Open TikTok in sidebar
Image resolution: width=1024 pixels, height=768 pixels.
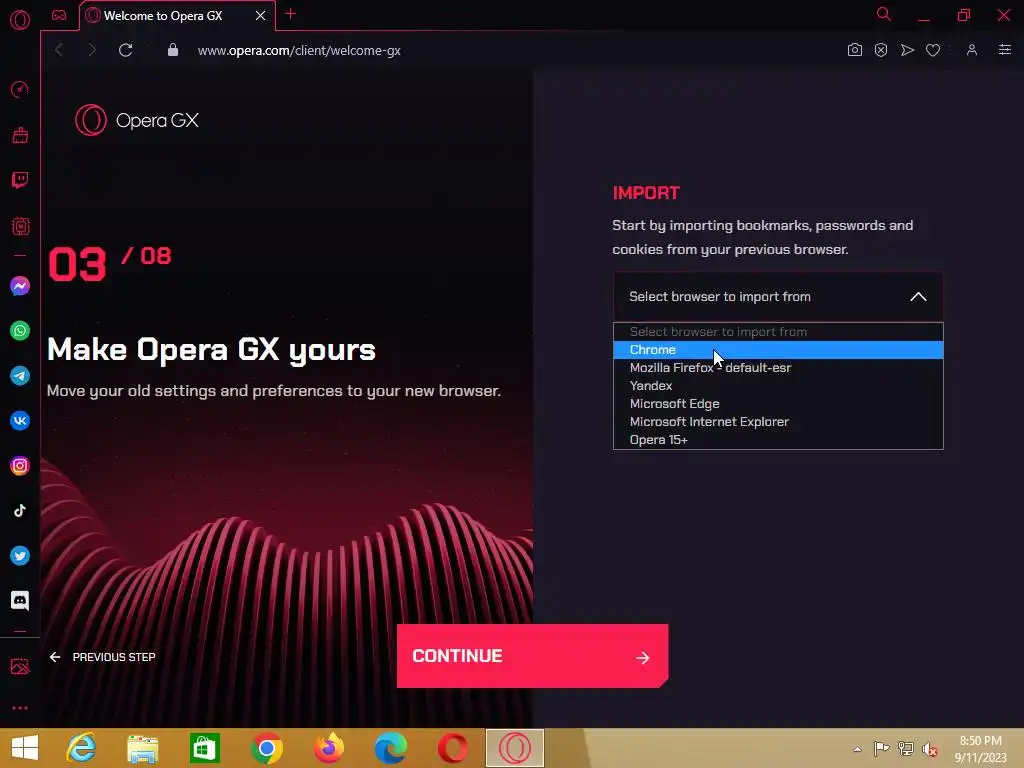(x=20, y=511)
